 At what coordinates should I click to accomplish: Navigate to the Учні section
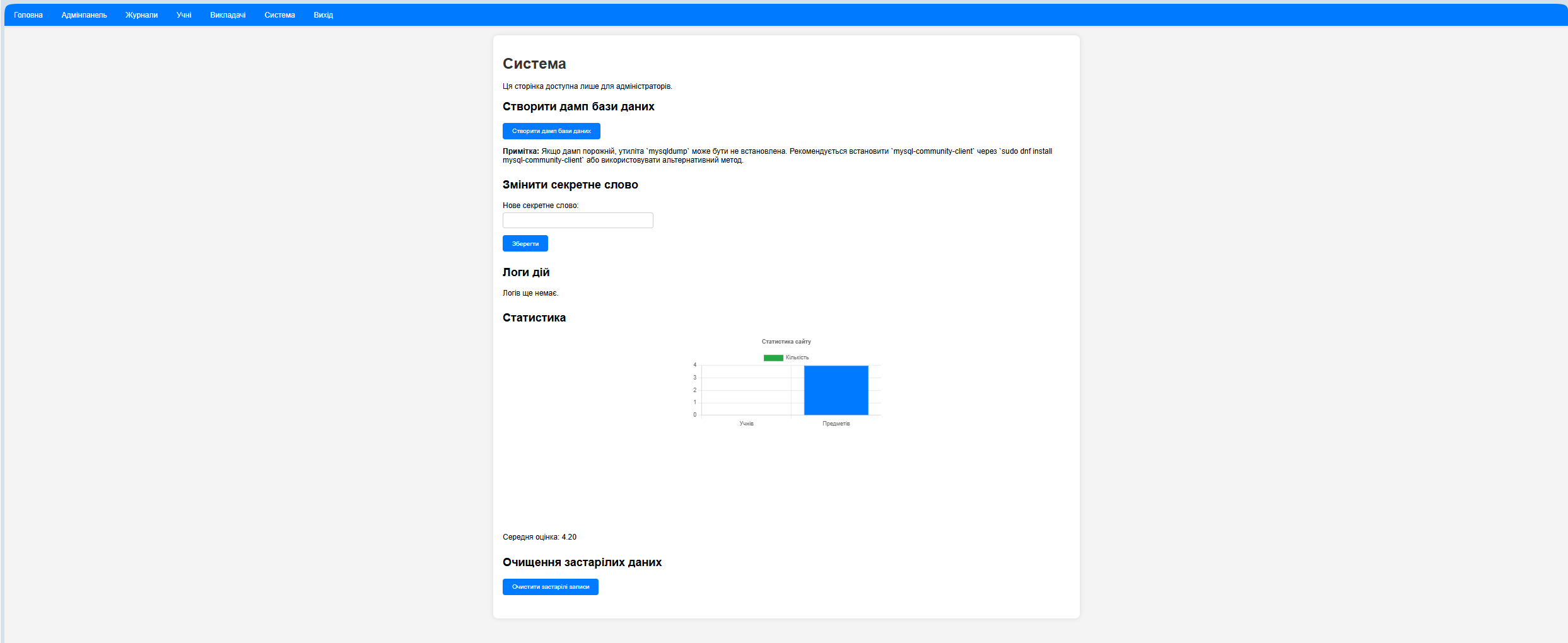pyautogui.click(x=184, y=15)
